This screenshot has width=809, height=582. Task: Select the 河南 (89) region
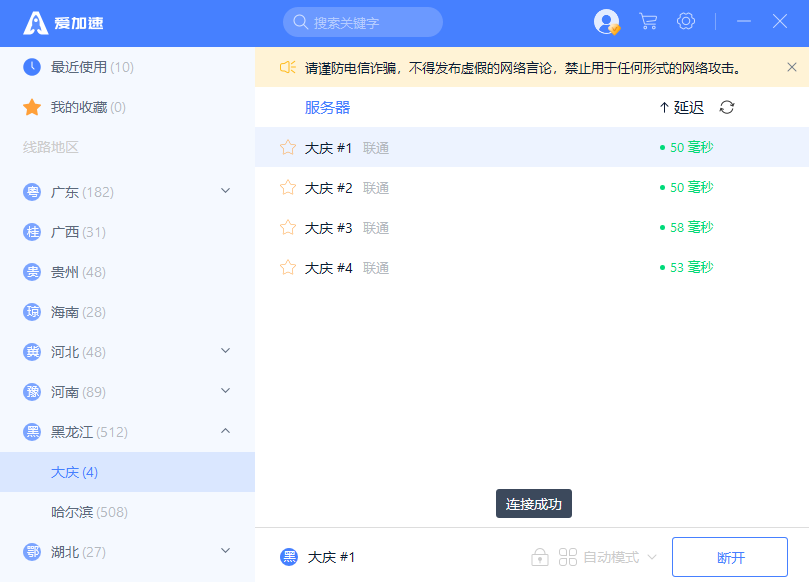pyautogui.click(x=127, y=392)
